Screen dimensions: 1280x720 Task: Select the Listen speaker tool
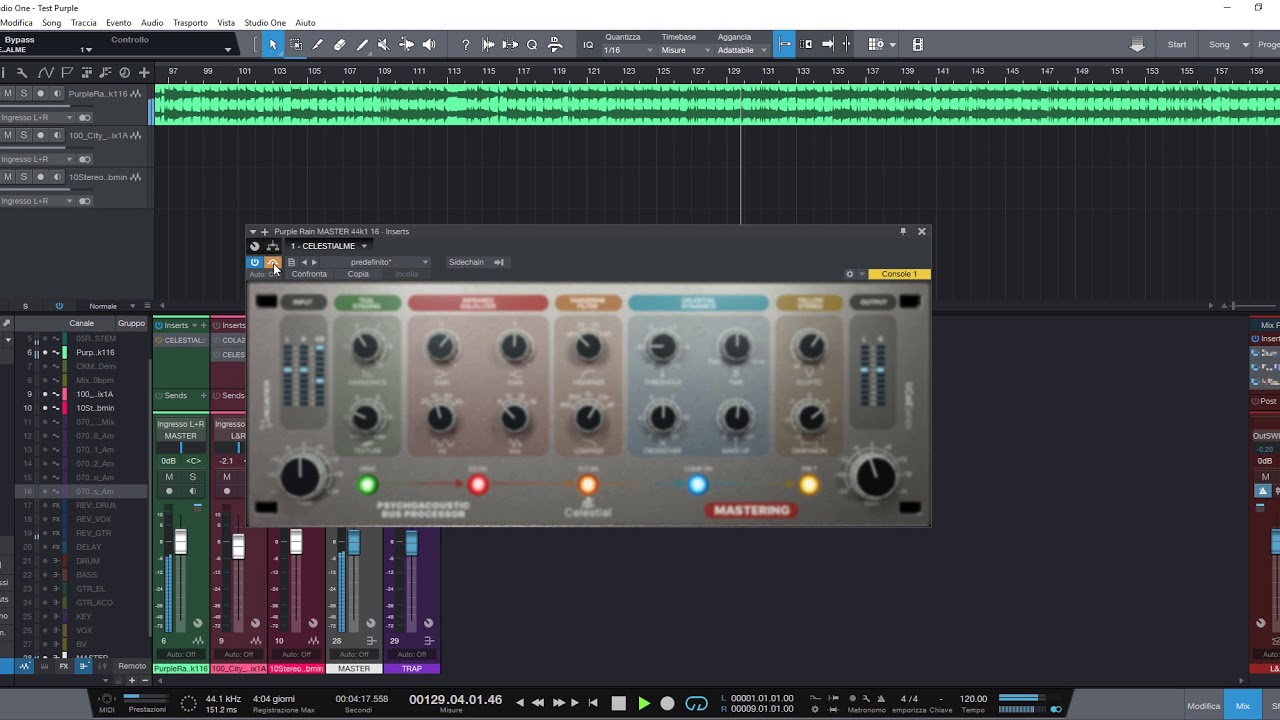coord(429,44)
